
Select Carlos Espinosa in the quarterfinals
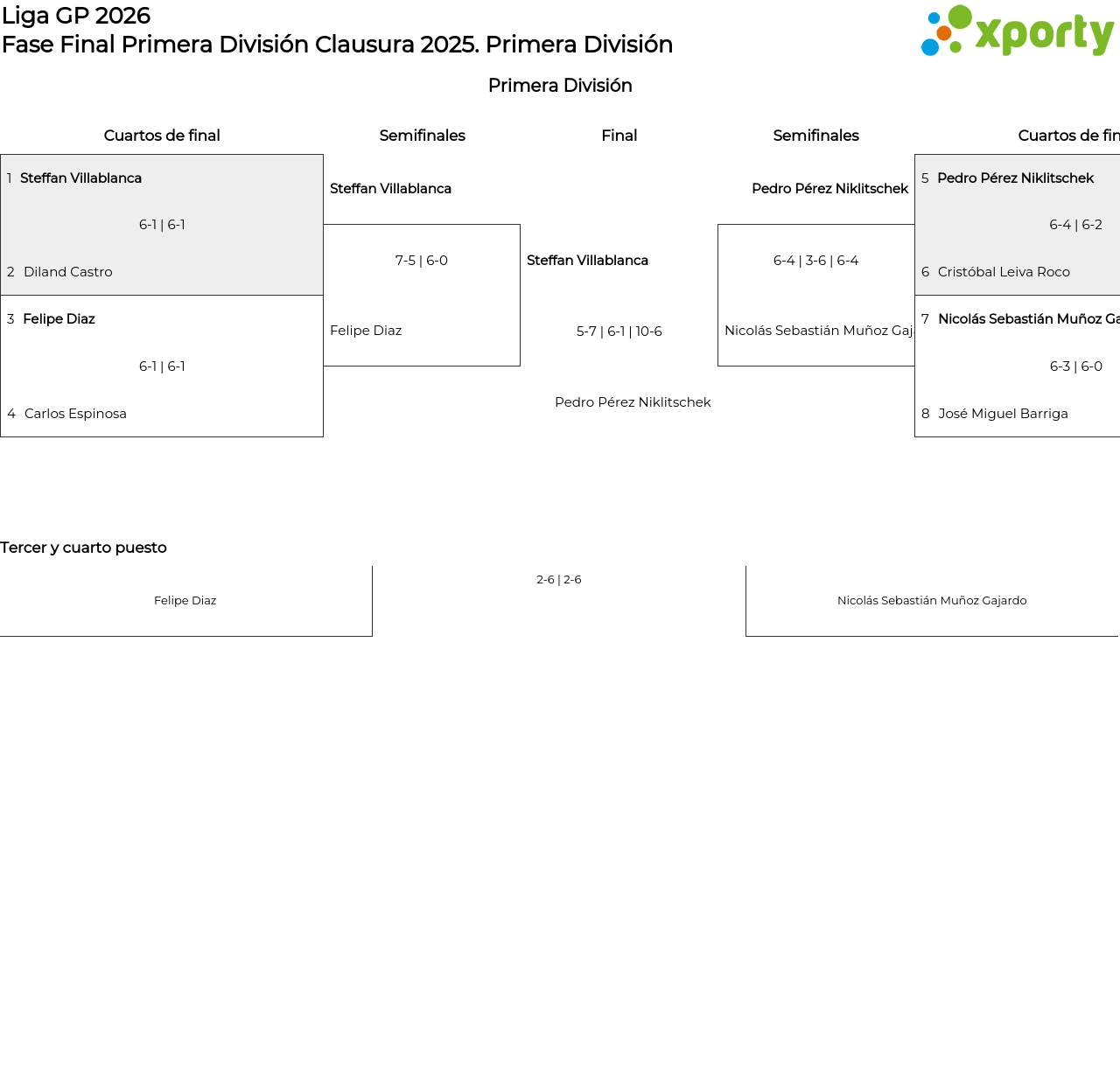point(75,414)
